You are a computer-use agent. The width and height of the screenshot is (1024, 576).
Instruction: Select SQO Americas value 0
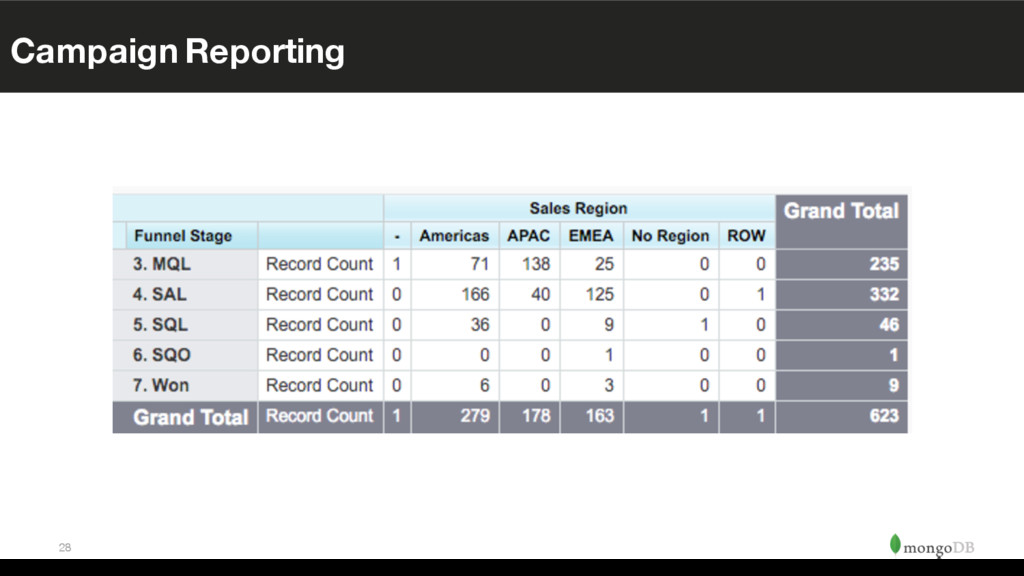click(485, 355)
